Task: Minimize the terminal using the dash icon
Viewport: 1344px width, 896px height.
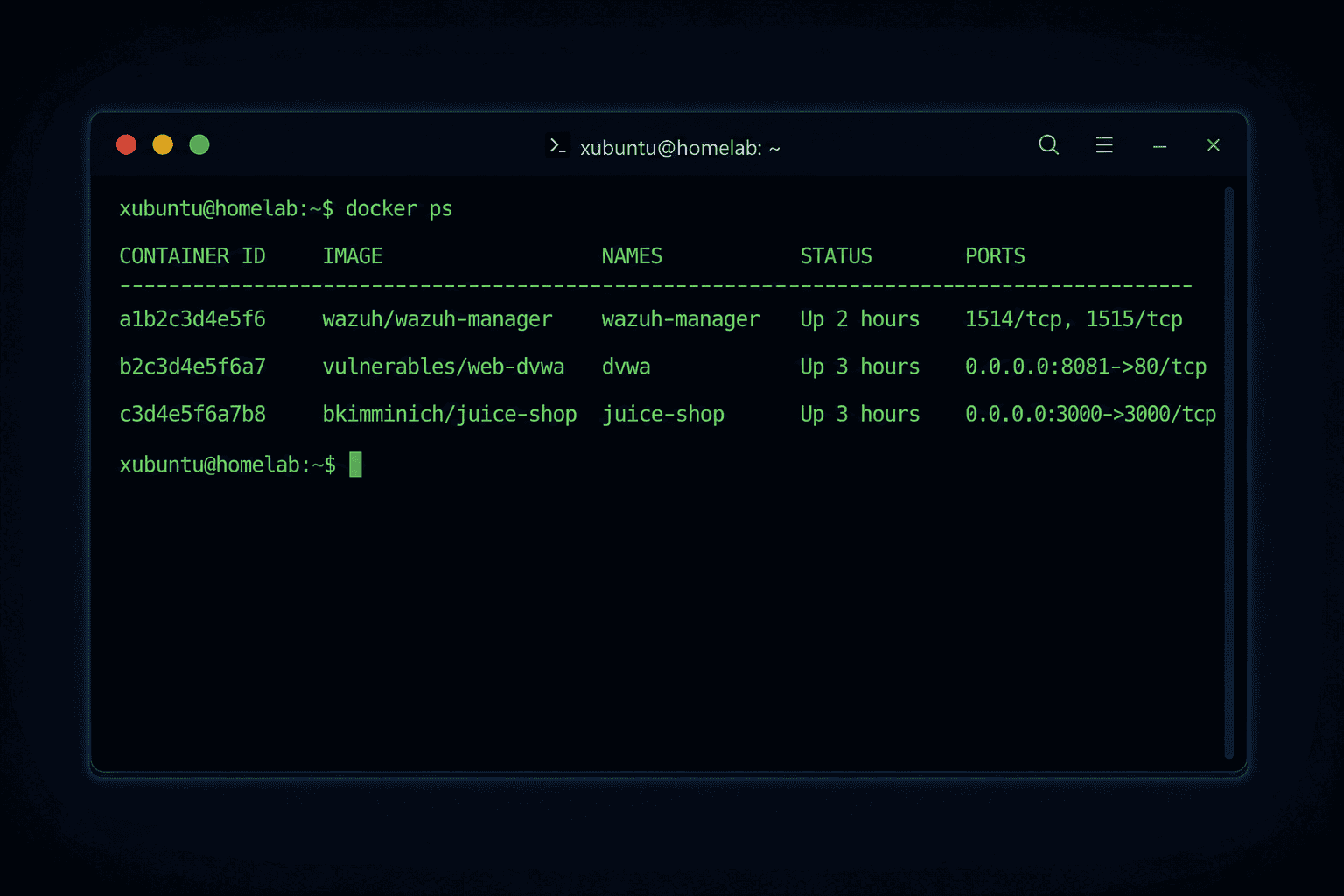Action: tap(1159, 147)
